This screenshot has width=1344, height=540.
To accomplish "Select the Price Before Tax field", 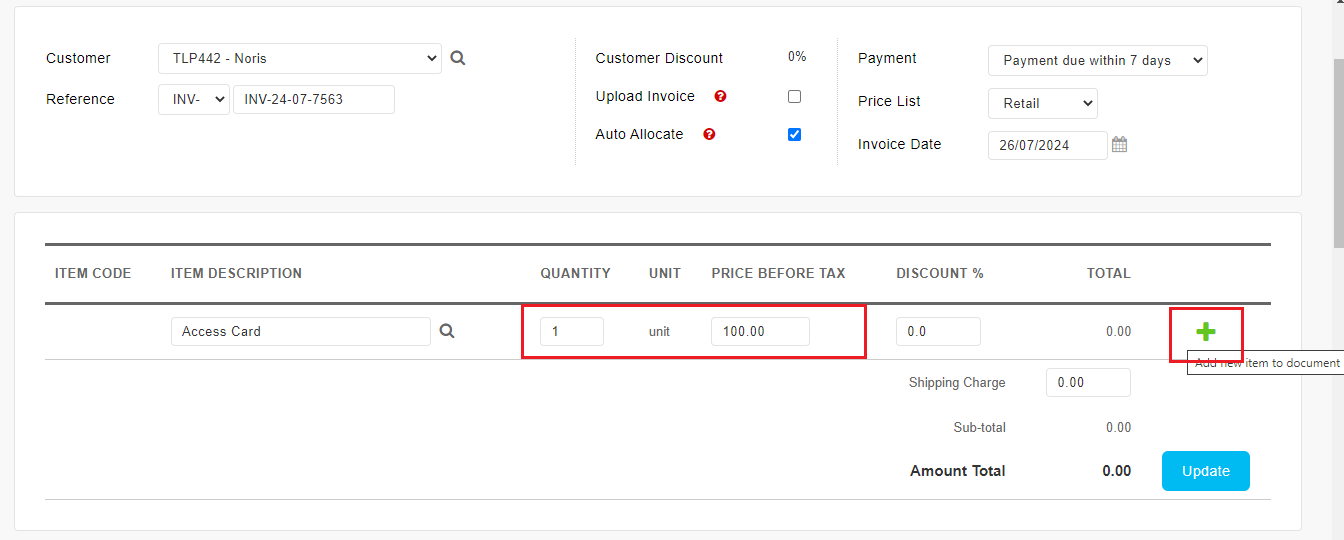I will click(760, 331).
